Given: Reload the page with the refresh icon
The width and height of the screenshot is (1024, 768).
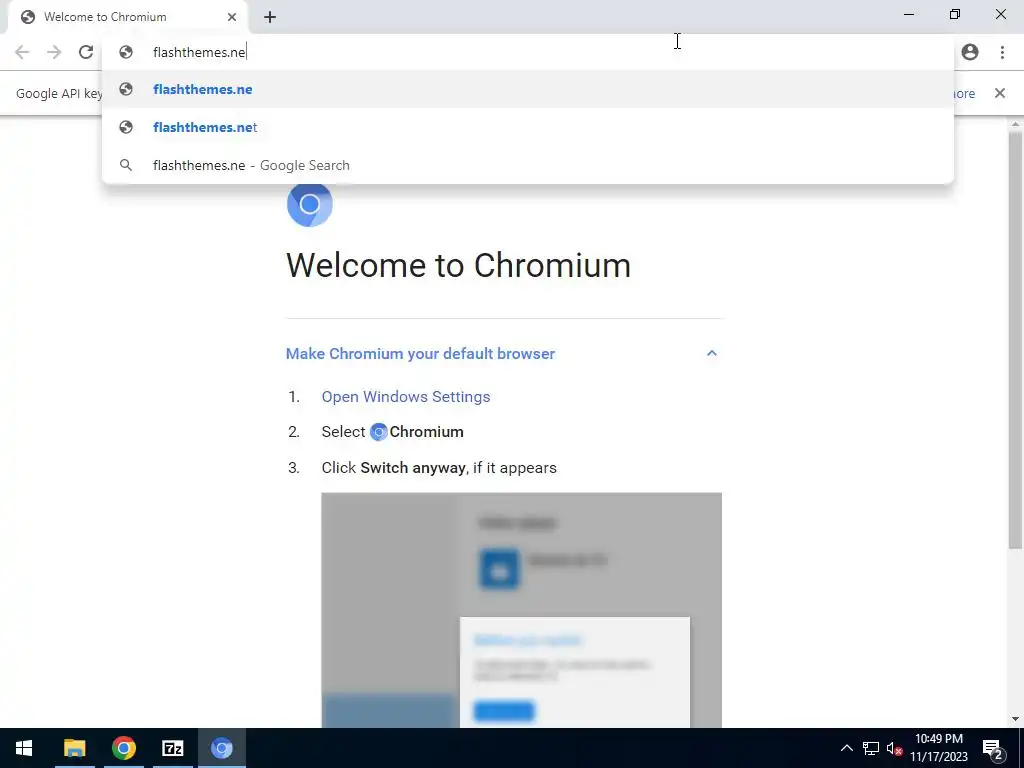Looking at the screenshot, I should tap(86, 52).
